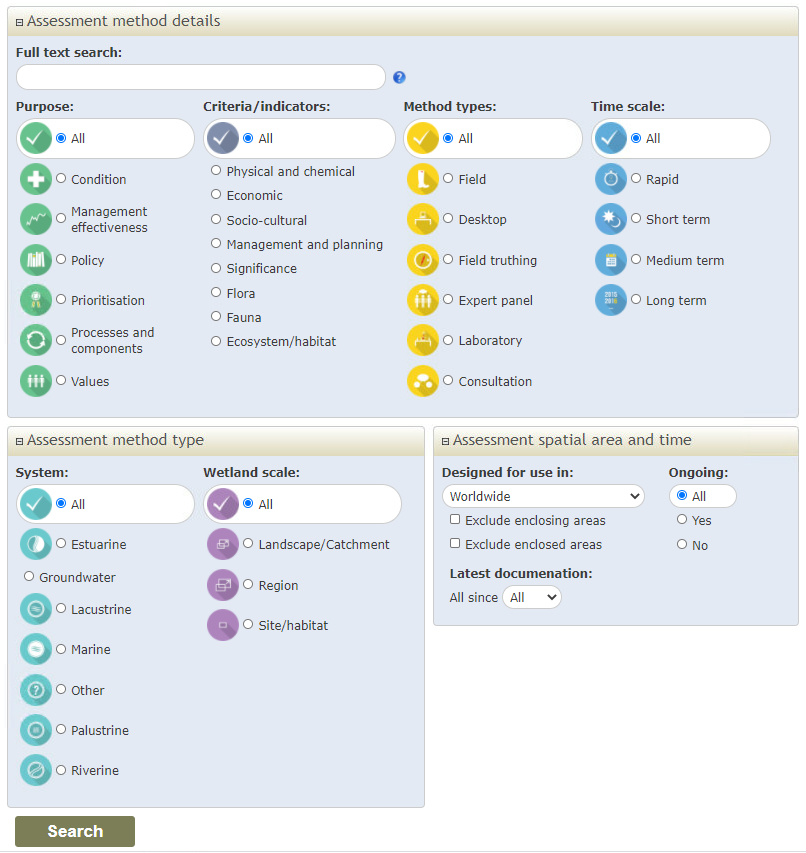Viewport: 806px width, 853px height.
Task: Click the Rapid stopwatch icon
Action: (611, 179)
